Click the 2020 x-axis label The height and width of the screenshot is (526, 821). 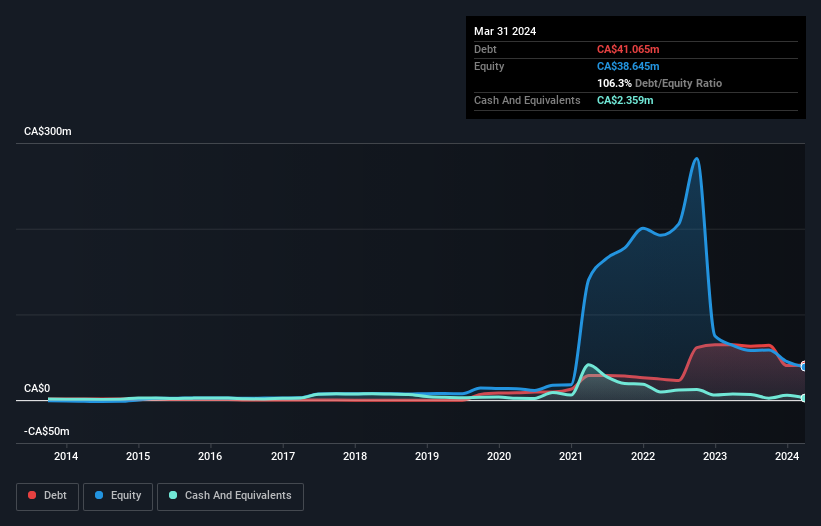[499, 456]
